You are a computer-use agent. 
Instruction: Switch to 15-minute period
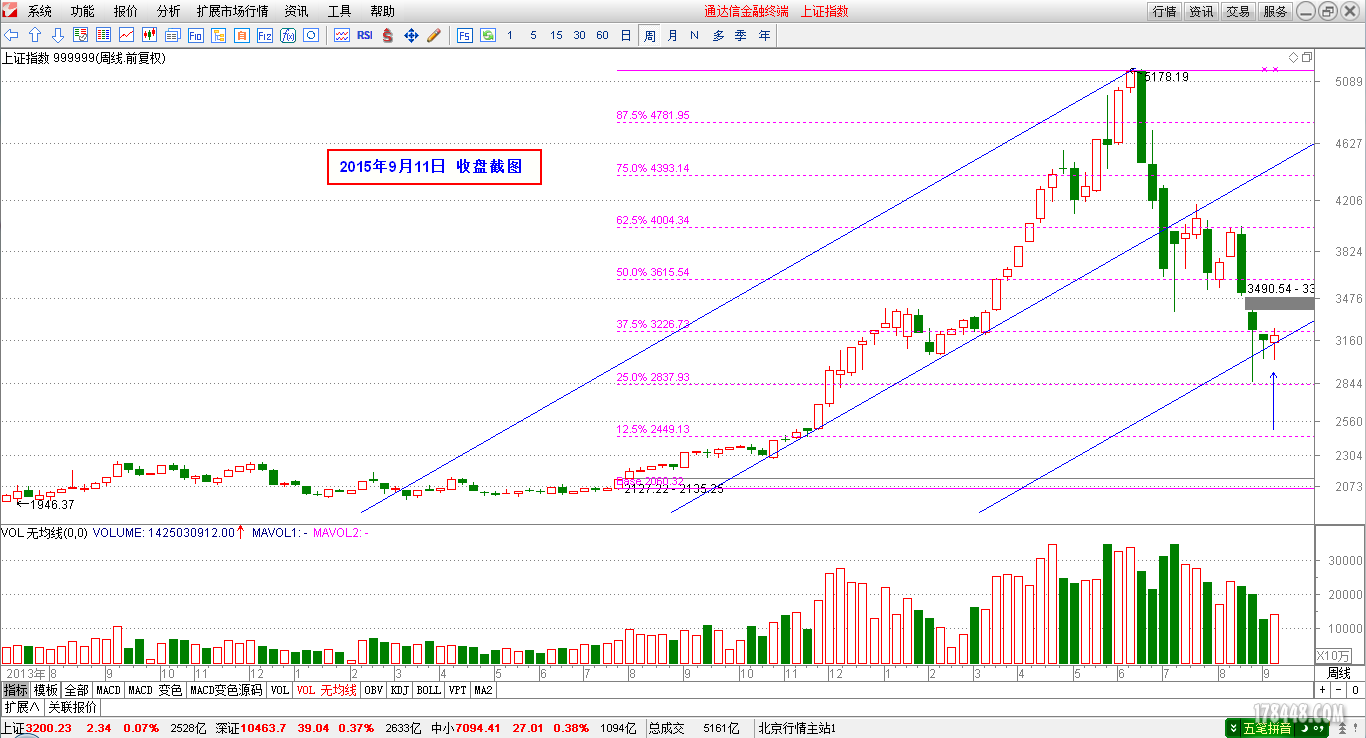coord(556,35)
